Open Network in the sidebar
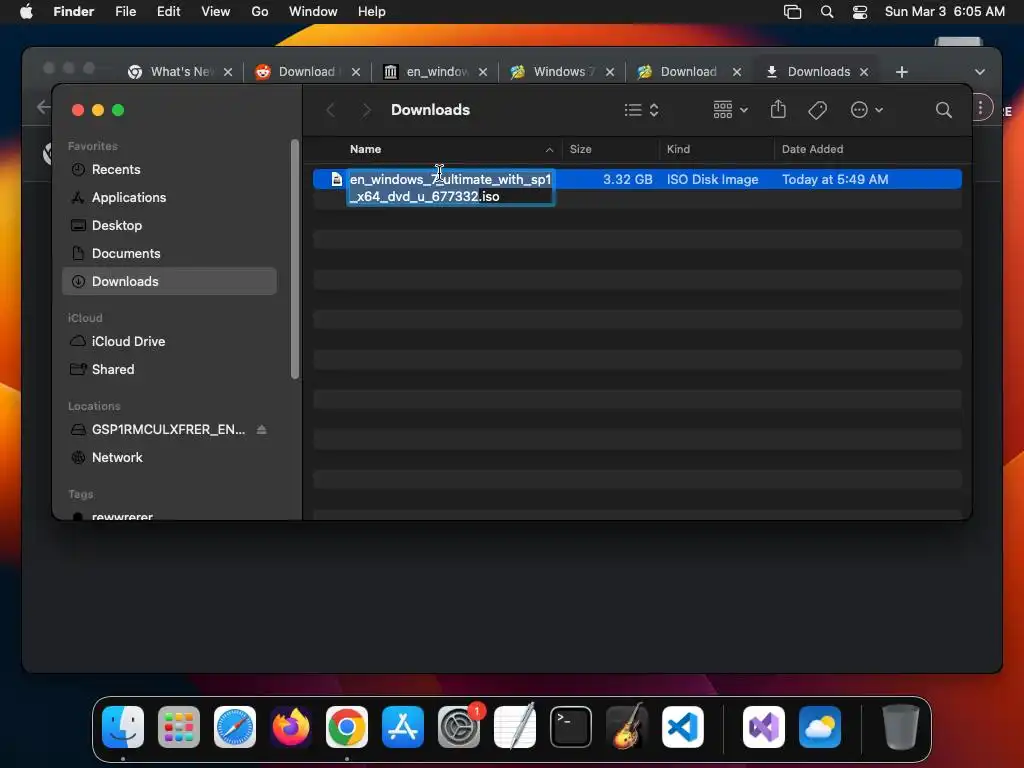The height and width of the screenshot is (768, 1024). pos(117,458)
